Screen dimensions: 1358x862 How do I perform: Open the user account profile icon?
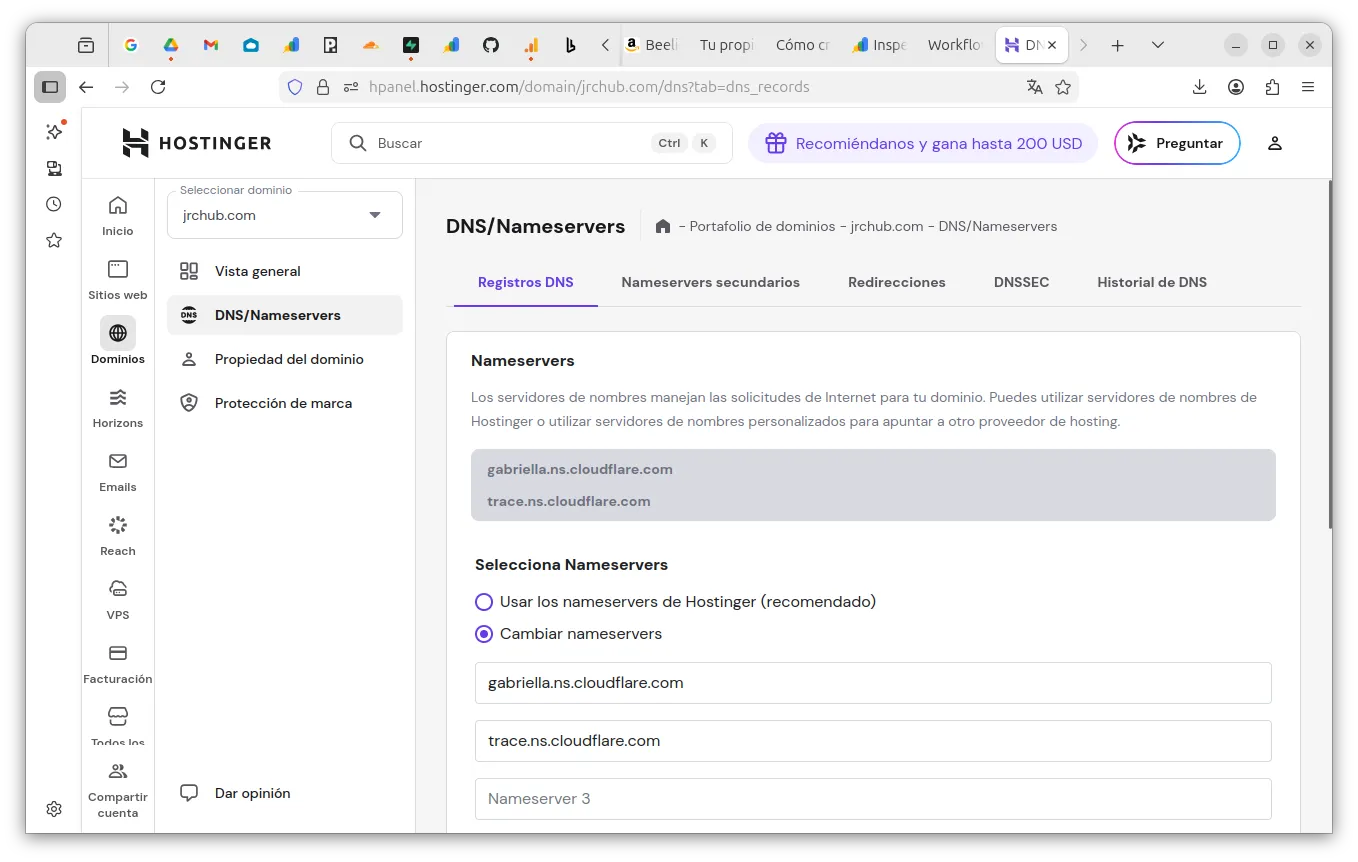click(x=1275, y=143)
